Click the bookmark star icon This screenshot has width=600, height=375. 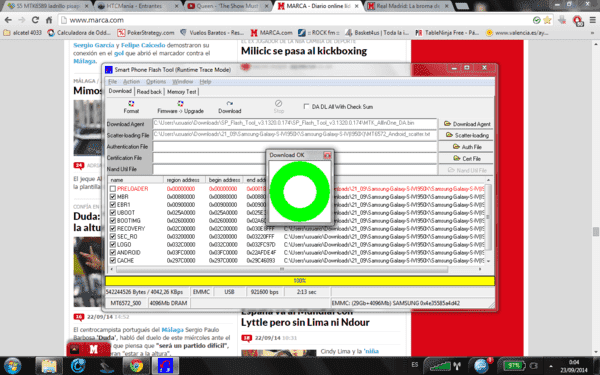548,20
